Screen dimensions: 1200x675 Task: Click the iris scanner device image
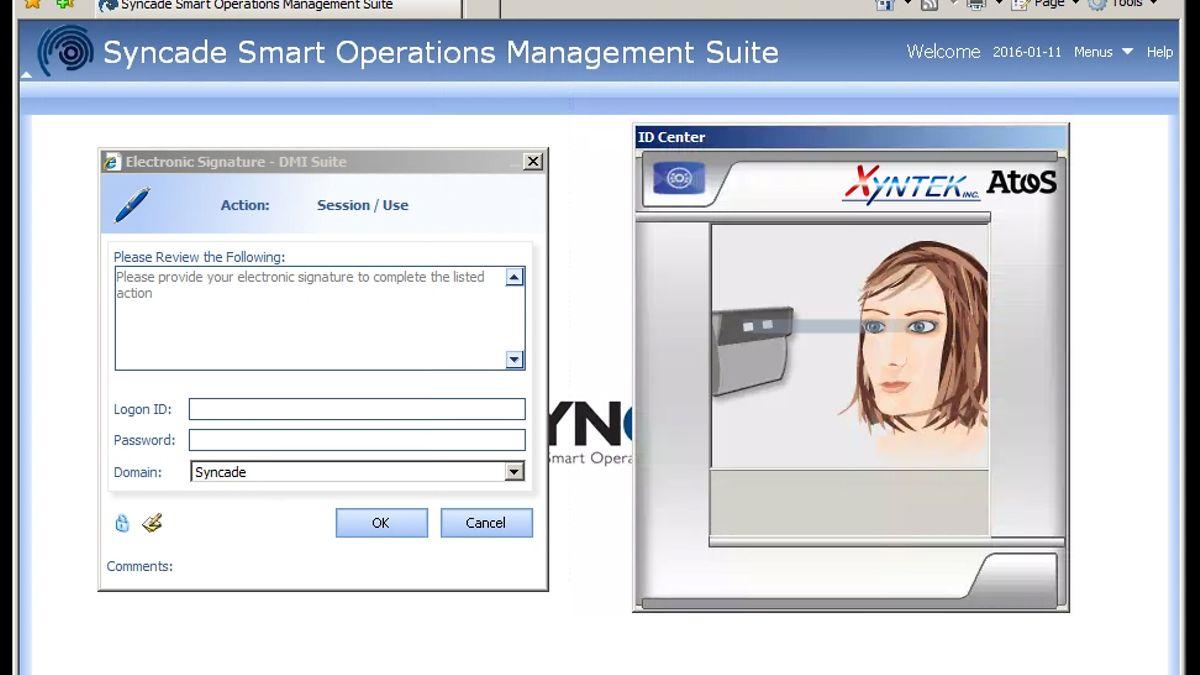pos(753,350)
